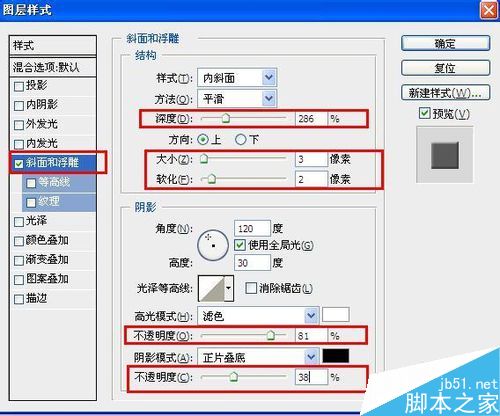Select the 斜面和浮雕 list entry label

click(x=52, y=163)
